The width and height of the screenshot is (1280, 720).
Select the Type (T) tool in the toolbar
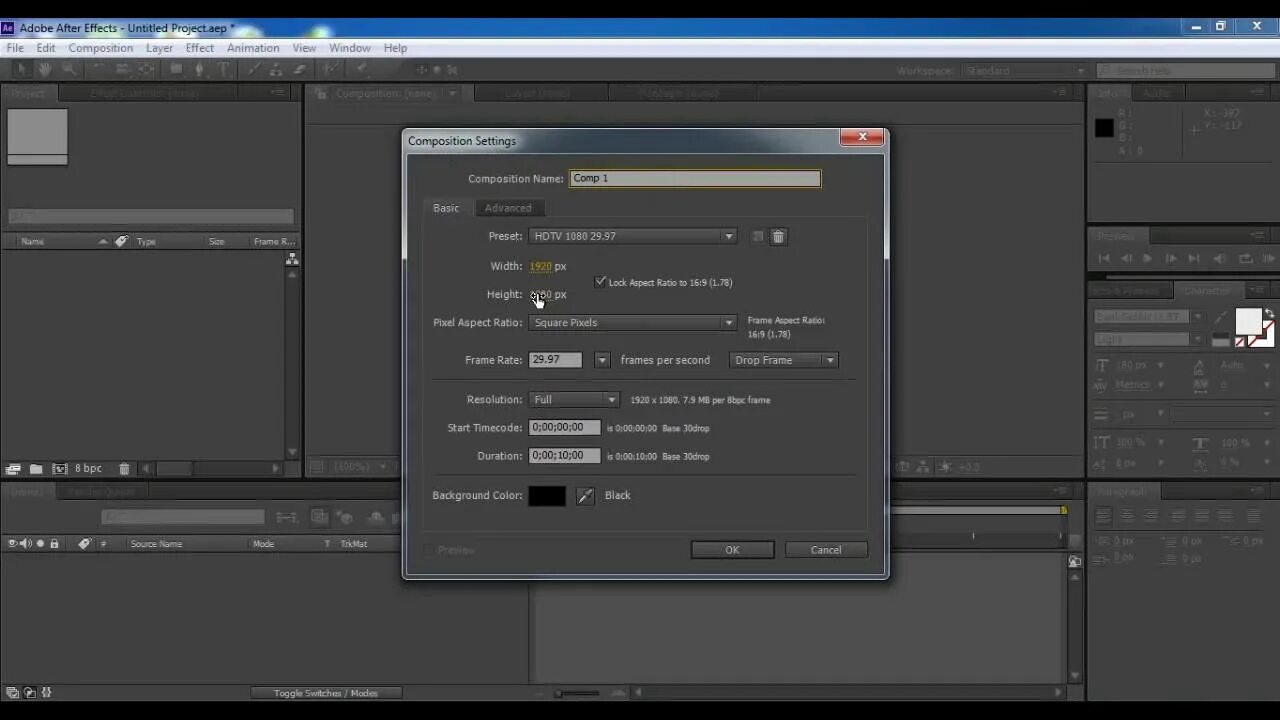point(223,69)
